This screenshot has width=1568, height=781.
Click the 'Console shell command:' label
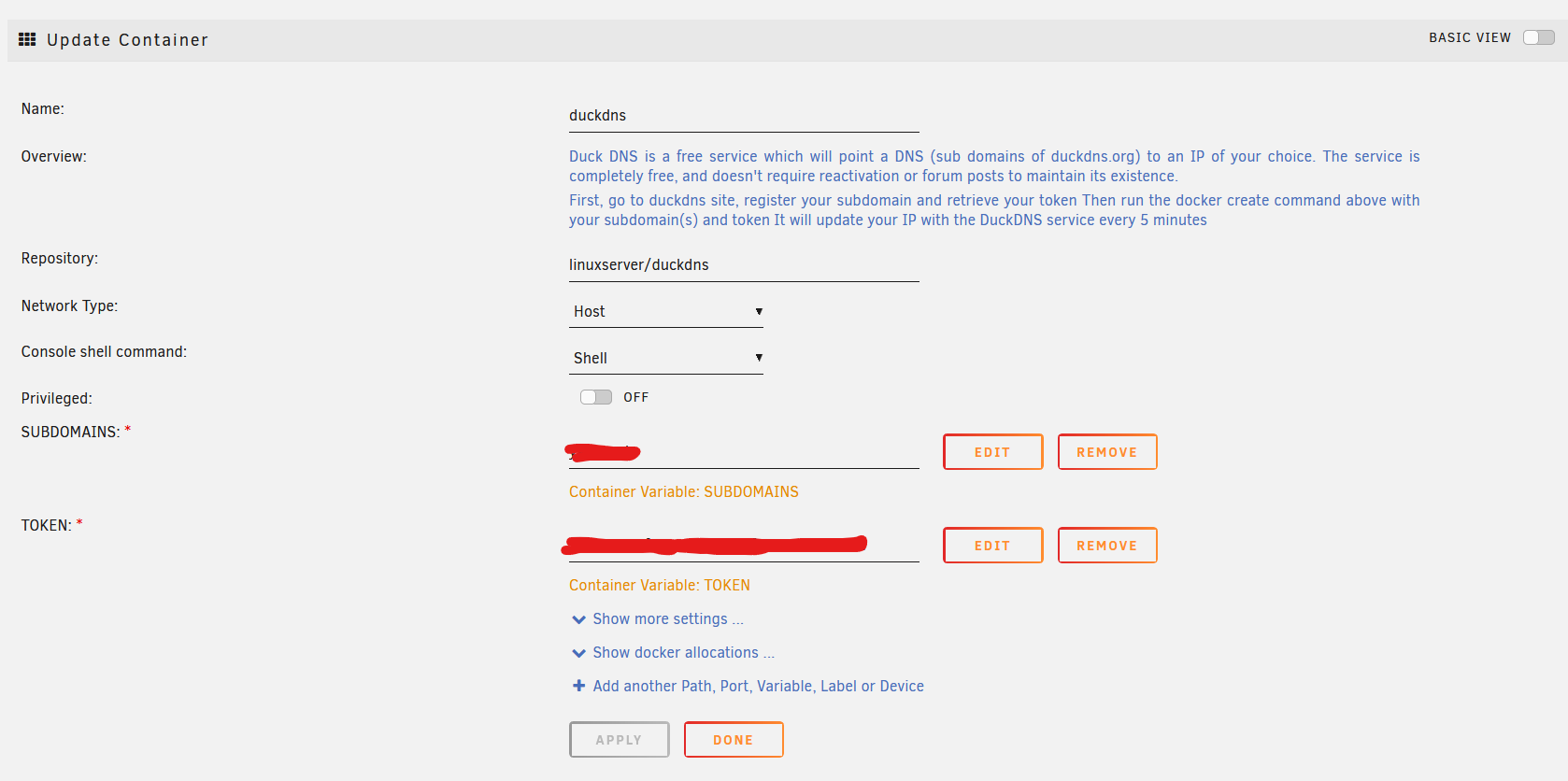tap(104, 351)
